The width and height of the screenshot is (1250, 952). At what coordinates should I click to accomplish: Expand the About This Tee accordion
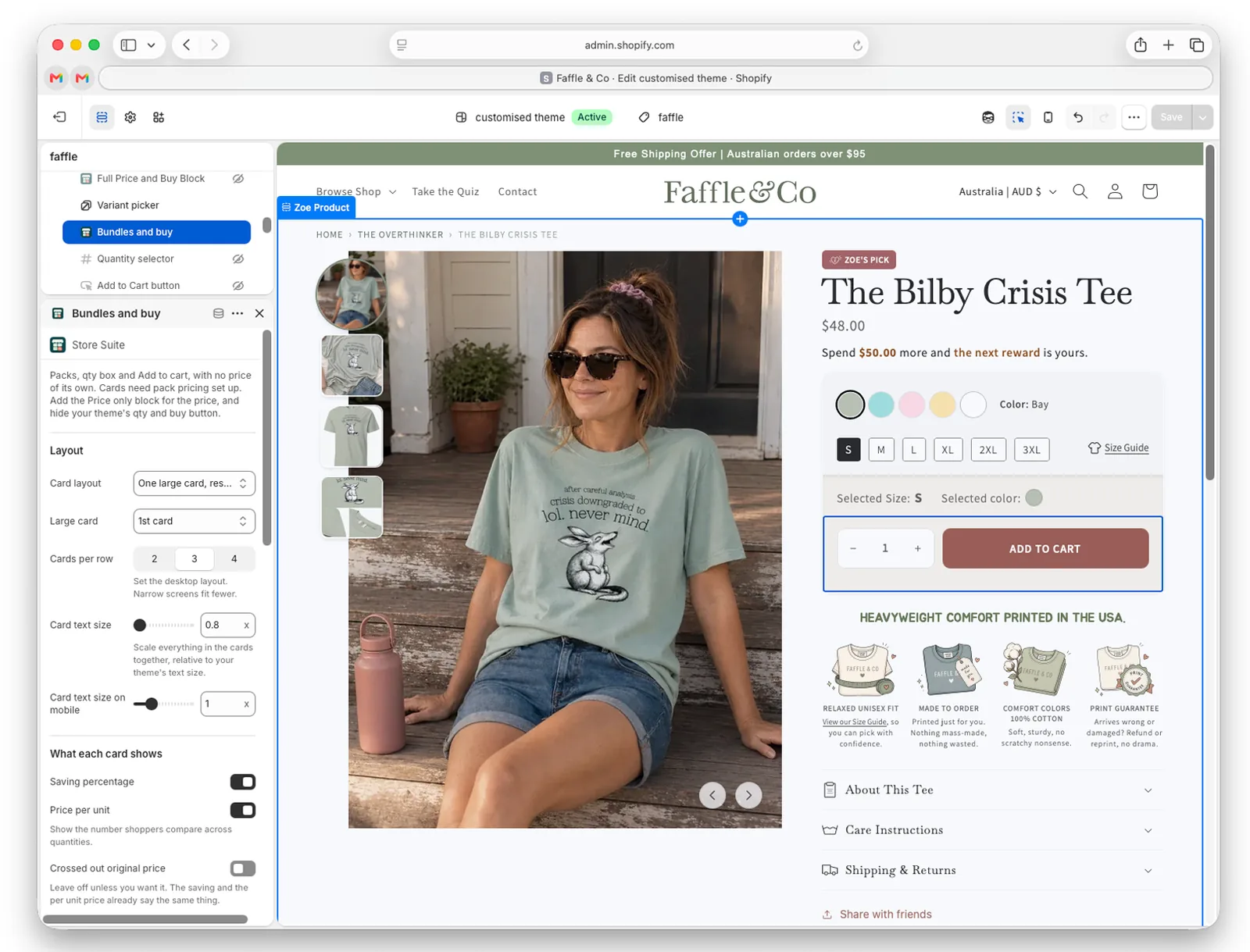pos(991,790)
